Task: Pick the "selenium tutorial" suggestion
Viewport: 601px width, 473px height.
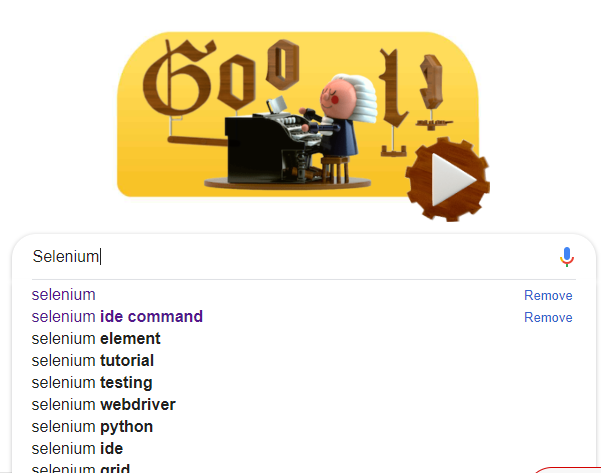Action: tap(93, 361)
